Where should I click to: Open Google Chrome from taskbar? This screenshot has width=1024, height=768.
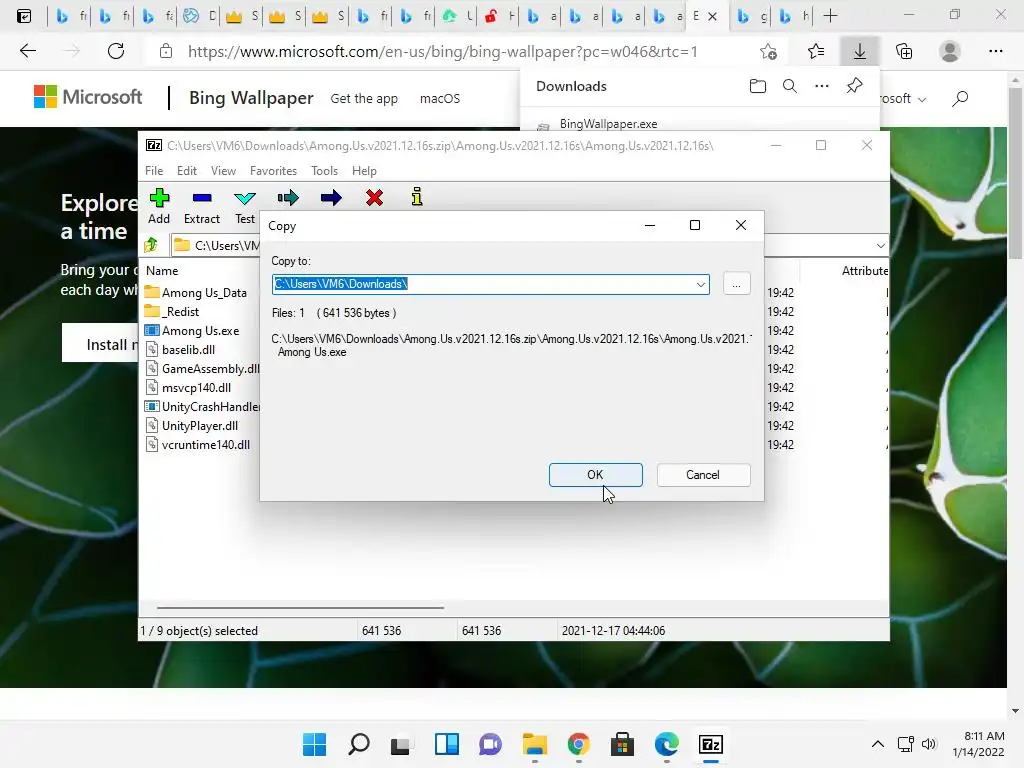pyautogui.click(x=579, y=744)
